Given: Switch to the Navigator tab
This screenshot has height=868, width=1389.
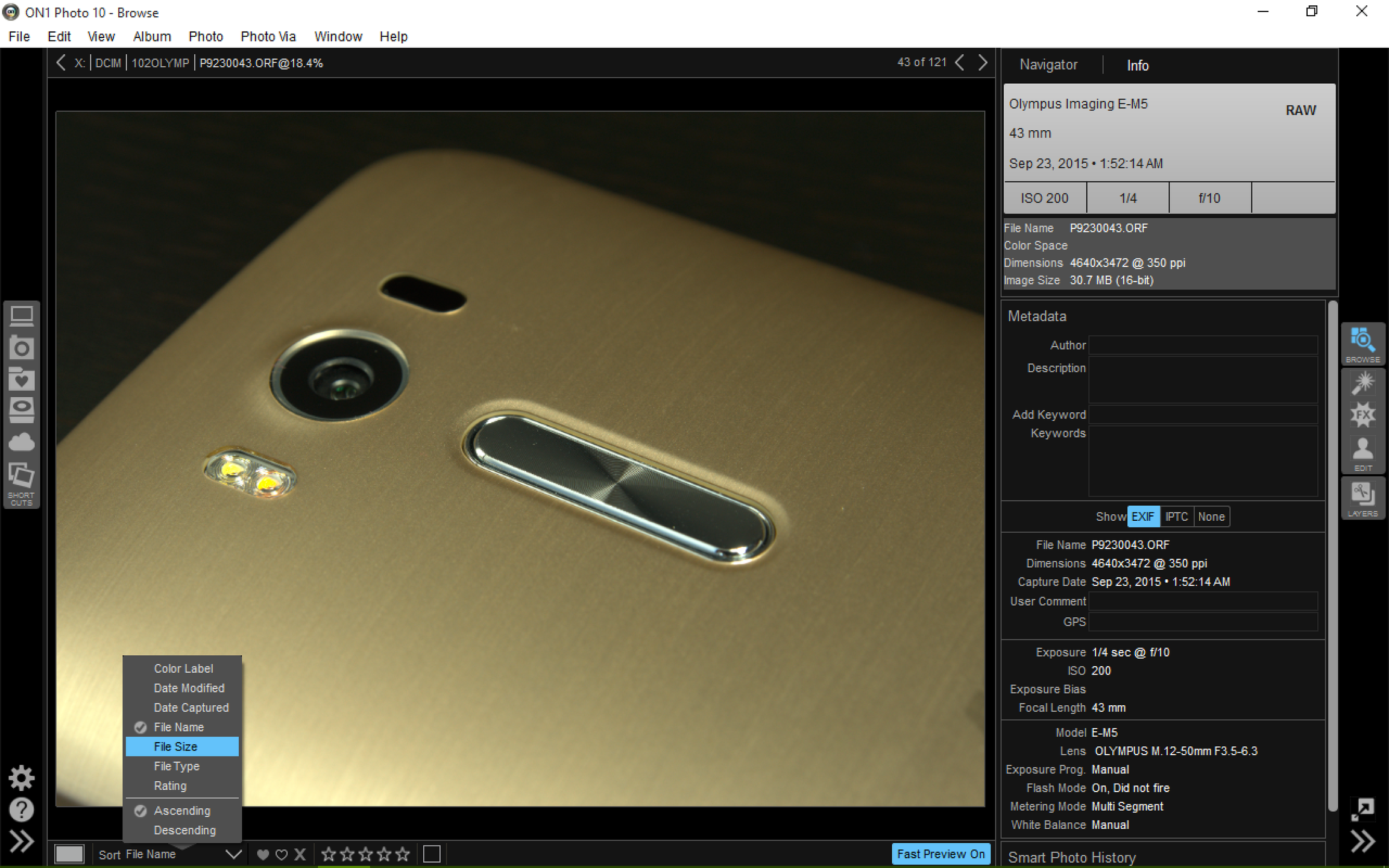Looking at the screenshot, I should 1048,64.
